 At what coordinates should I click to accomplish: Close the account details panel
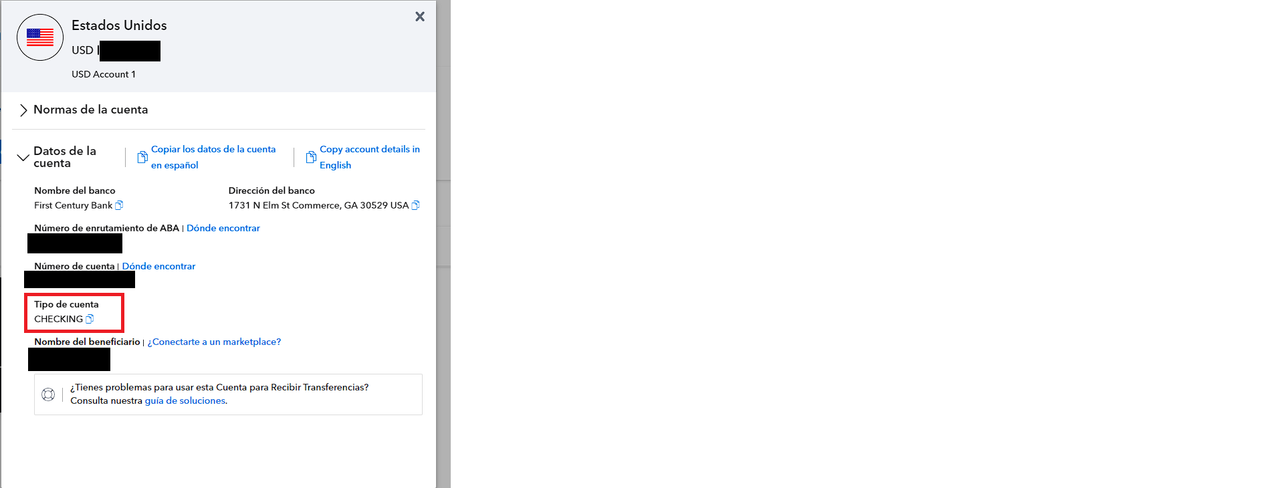420,16
